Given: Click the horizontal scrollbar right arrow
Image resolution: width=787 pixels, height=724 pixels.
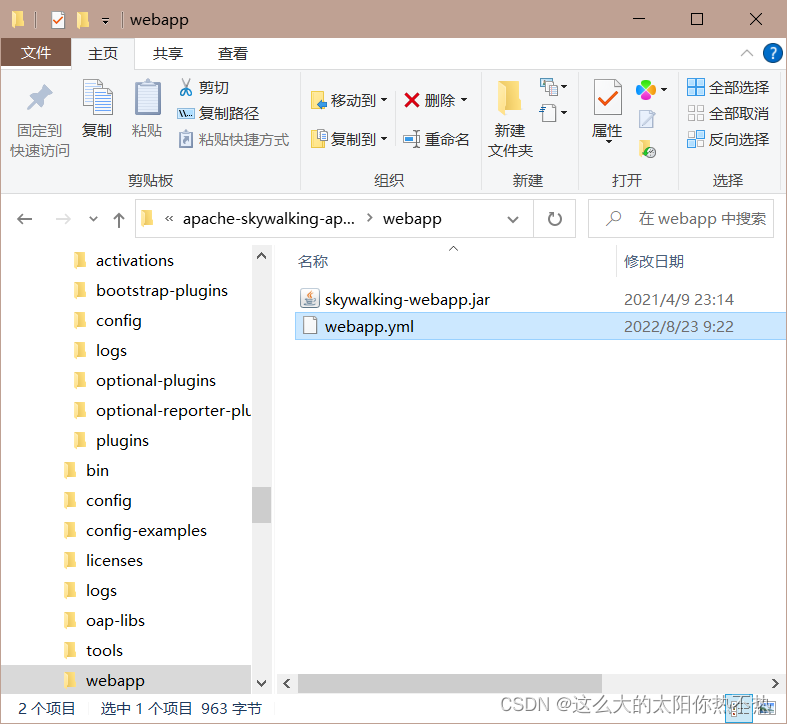Looking at the screenshot, I should tap(775, 683).
